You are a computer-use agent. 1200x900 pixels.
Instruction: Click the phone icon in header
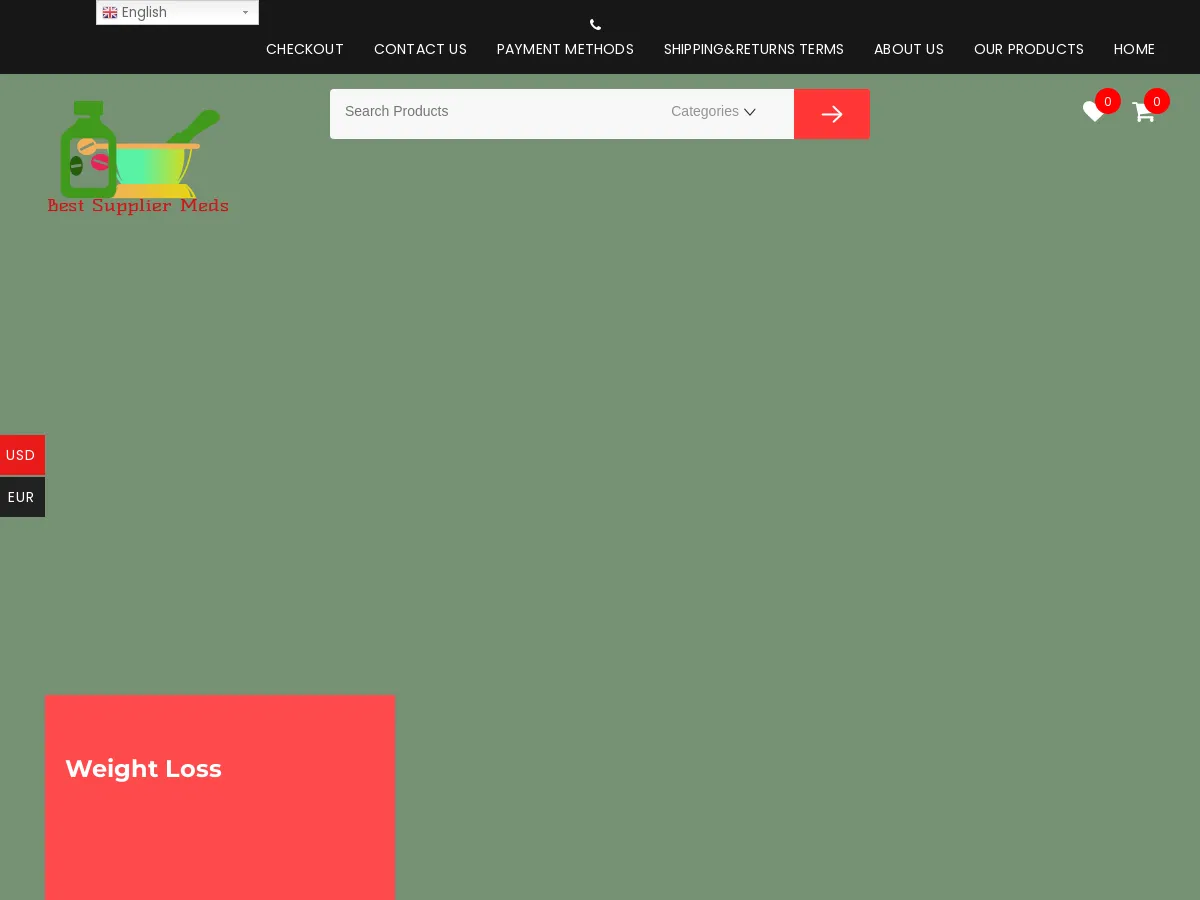click(x=595, y=25)
